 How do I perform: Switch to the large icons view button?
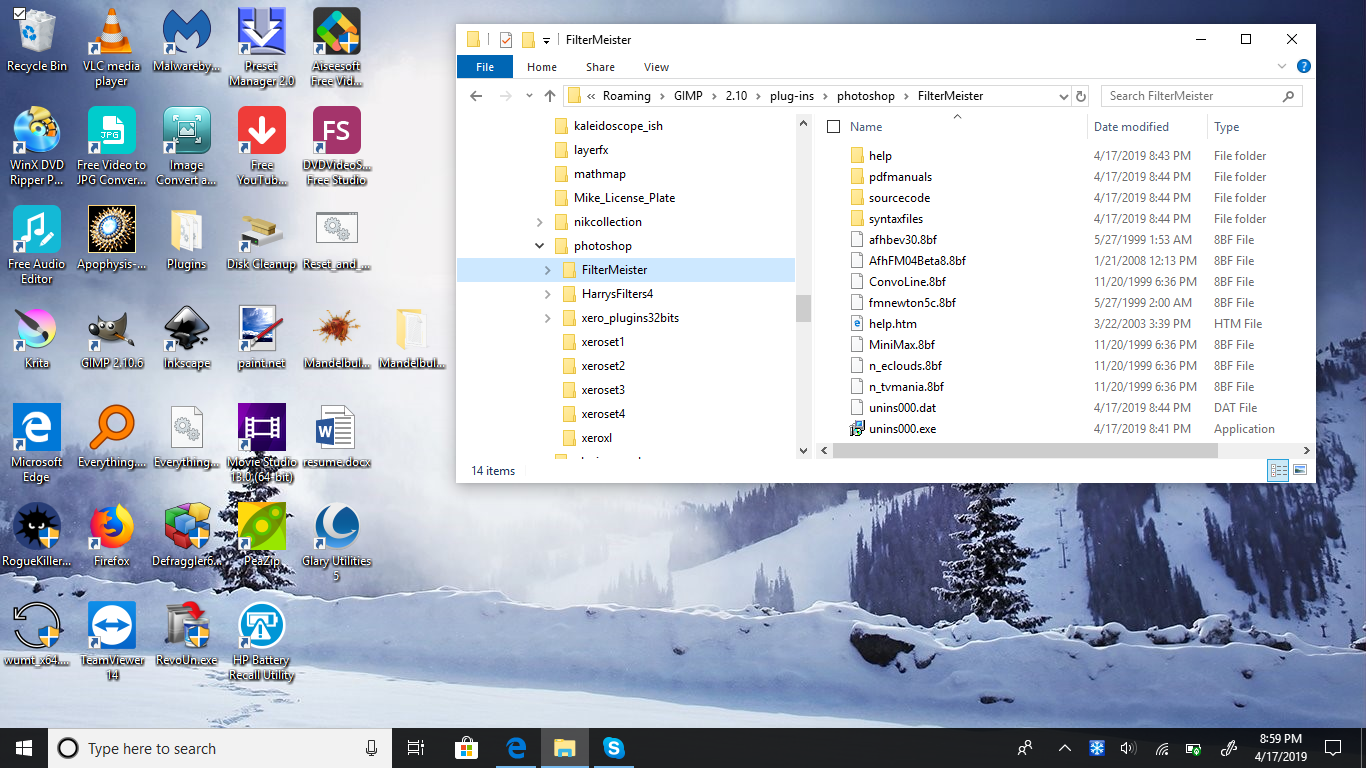[x=1300, y=470]
